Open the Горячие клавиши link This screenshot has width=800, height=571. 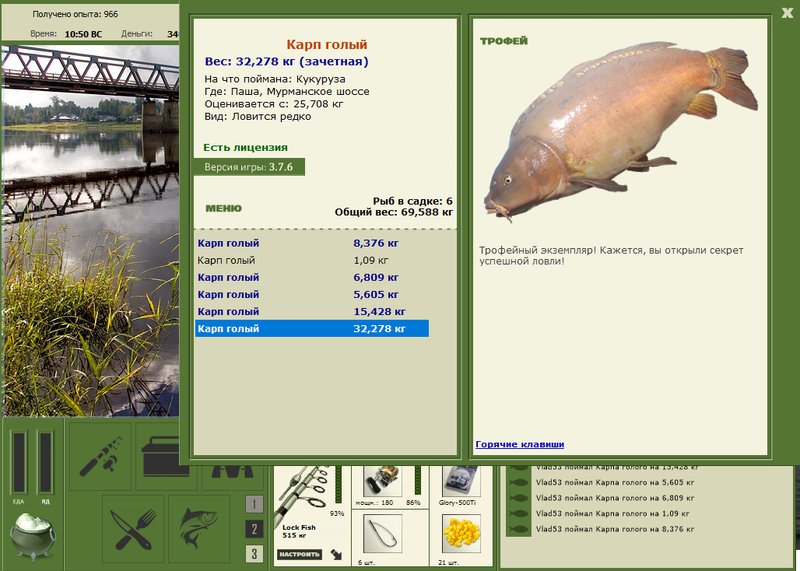pos(519,444)
